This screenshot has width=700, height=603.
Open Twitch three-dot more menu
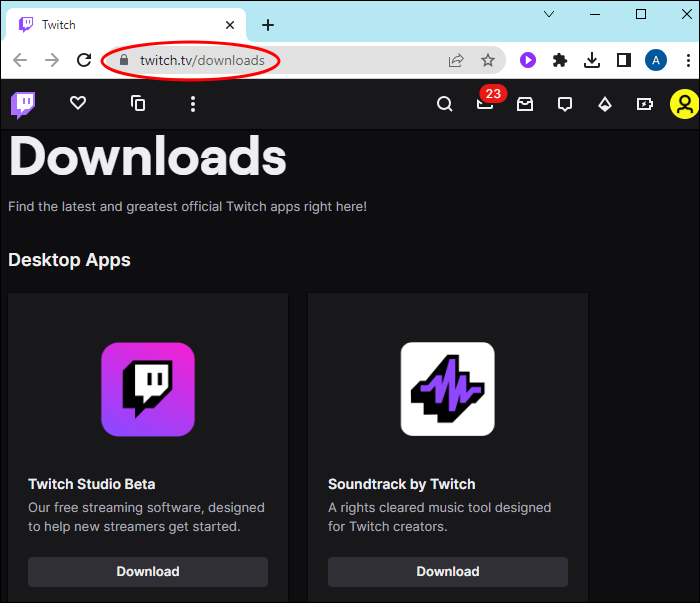[x=193, y=104]
